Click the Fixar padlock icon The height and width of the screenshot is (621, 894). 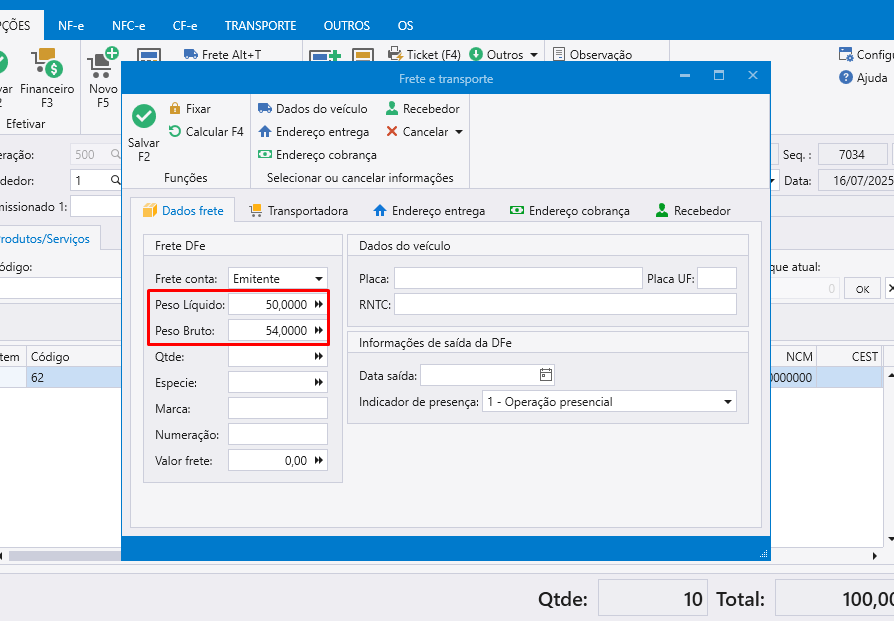[x=175, y=108]
